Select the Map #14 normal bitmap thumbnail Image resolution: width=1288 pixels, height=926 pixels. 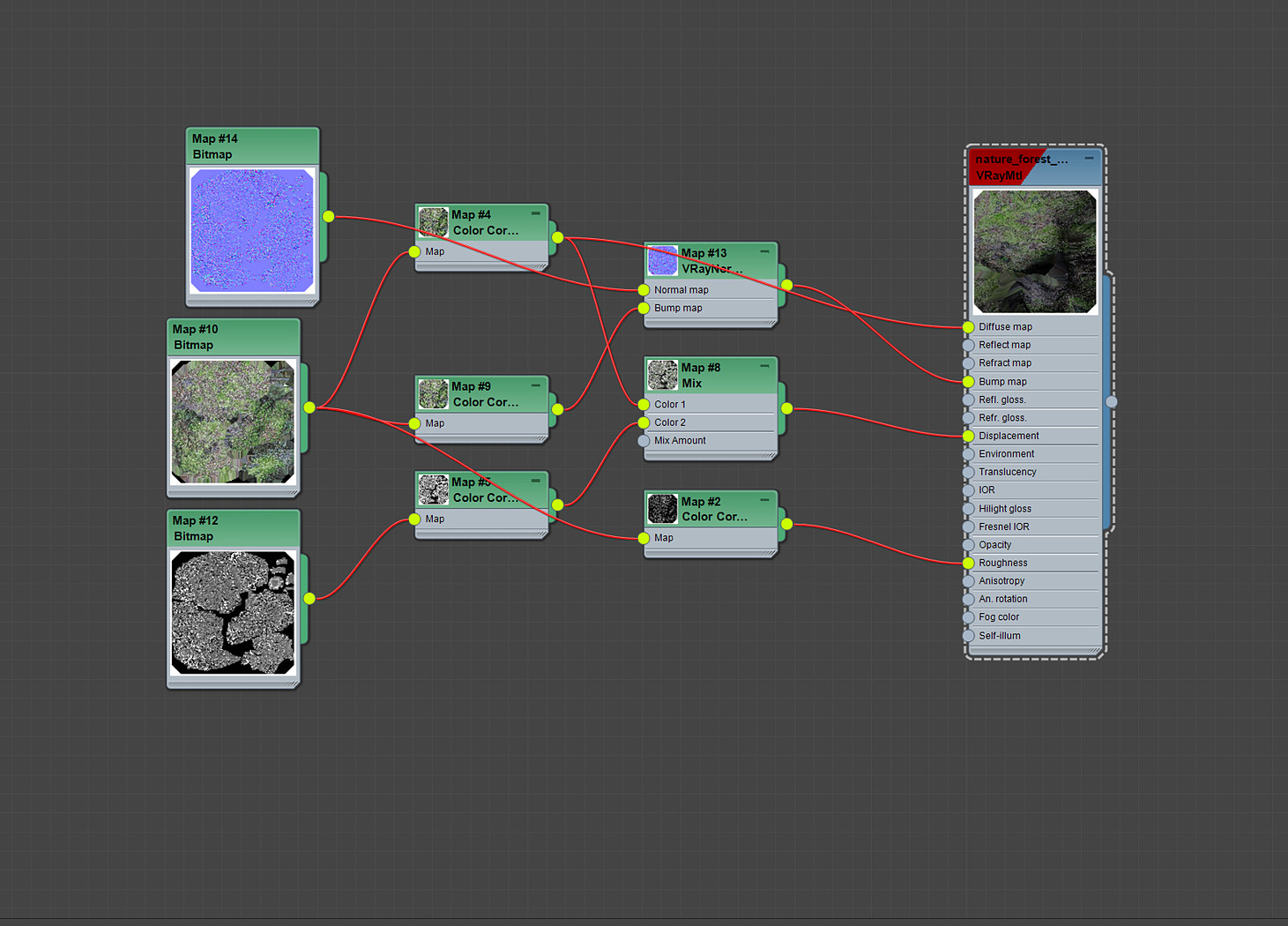tap(252, 230)
